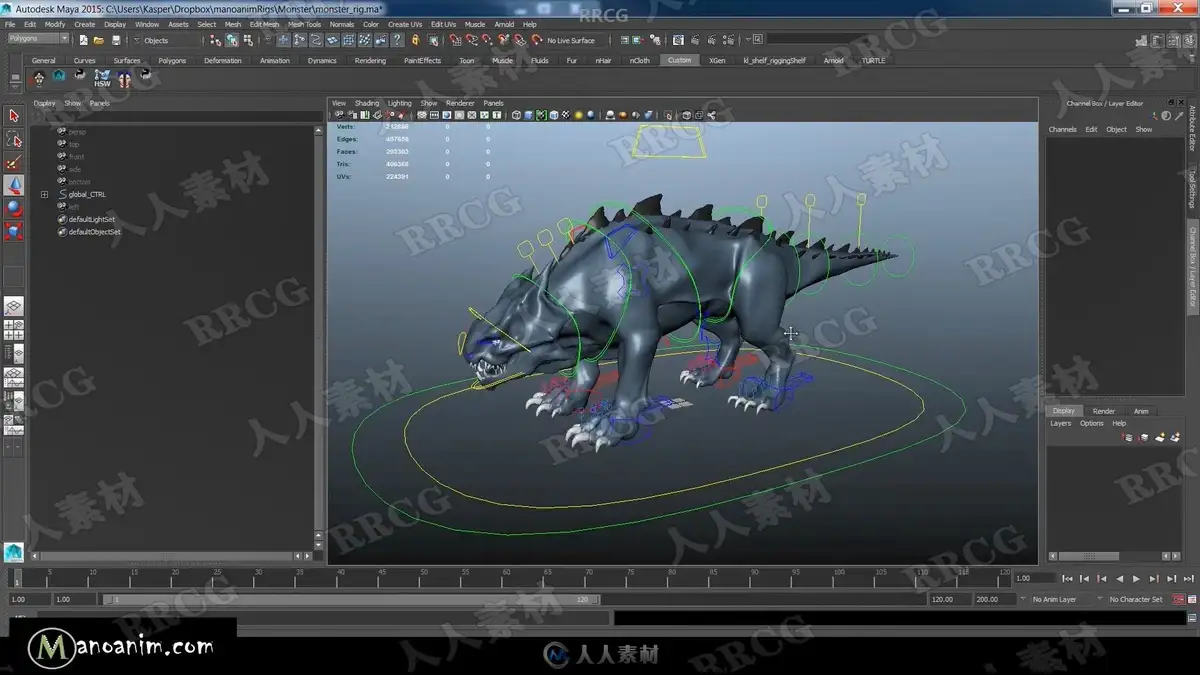This screenshot has width=1200, height=675.
Task: Open the Edit Mesh menu
Action: [264, 24]
